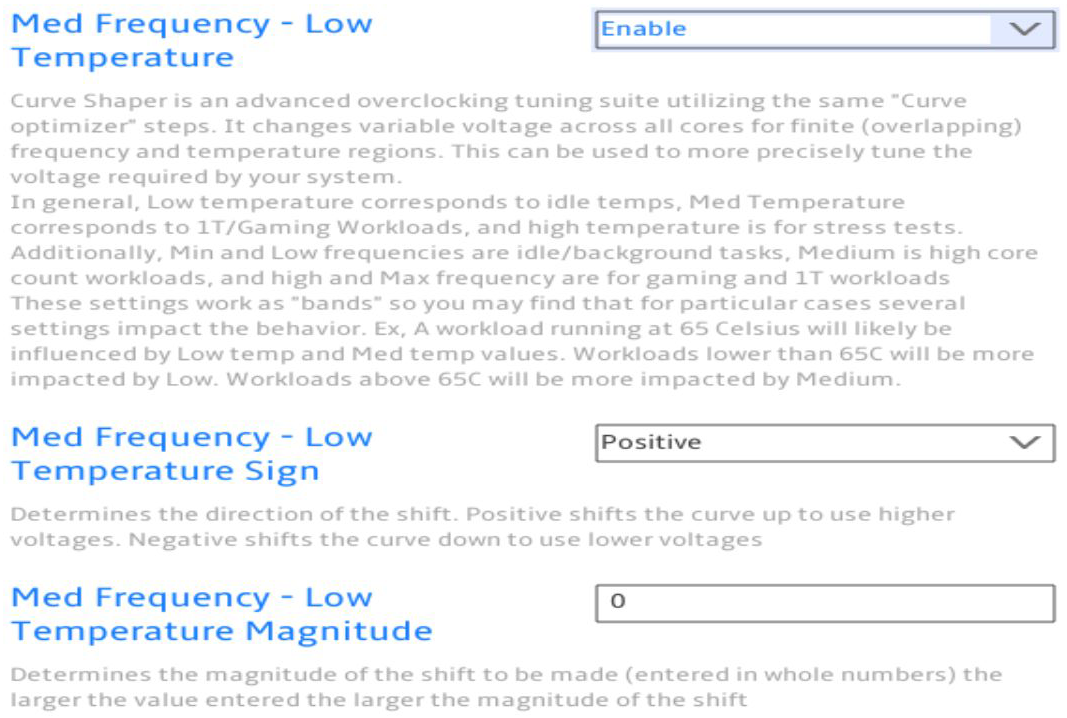
Task: Click the chevron arrow beside Enable
Action: [1024, 29]
